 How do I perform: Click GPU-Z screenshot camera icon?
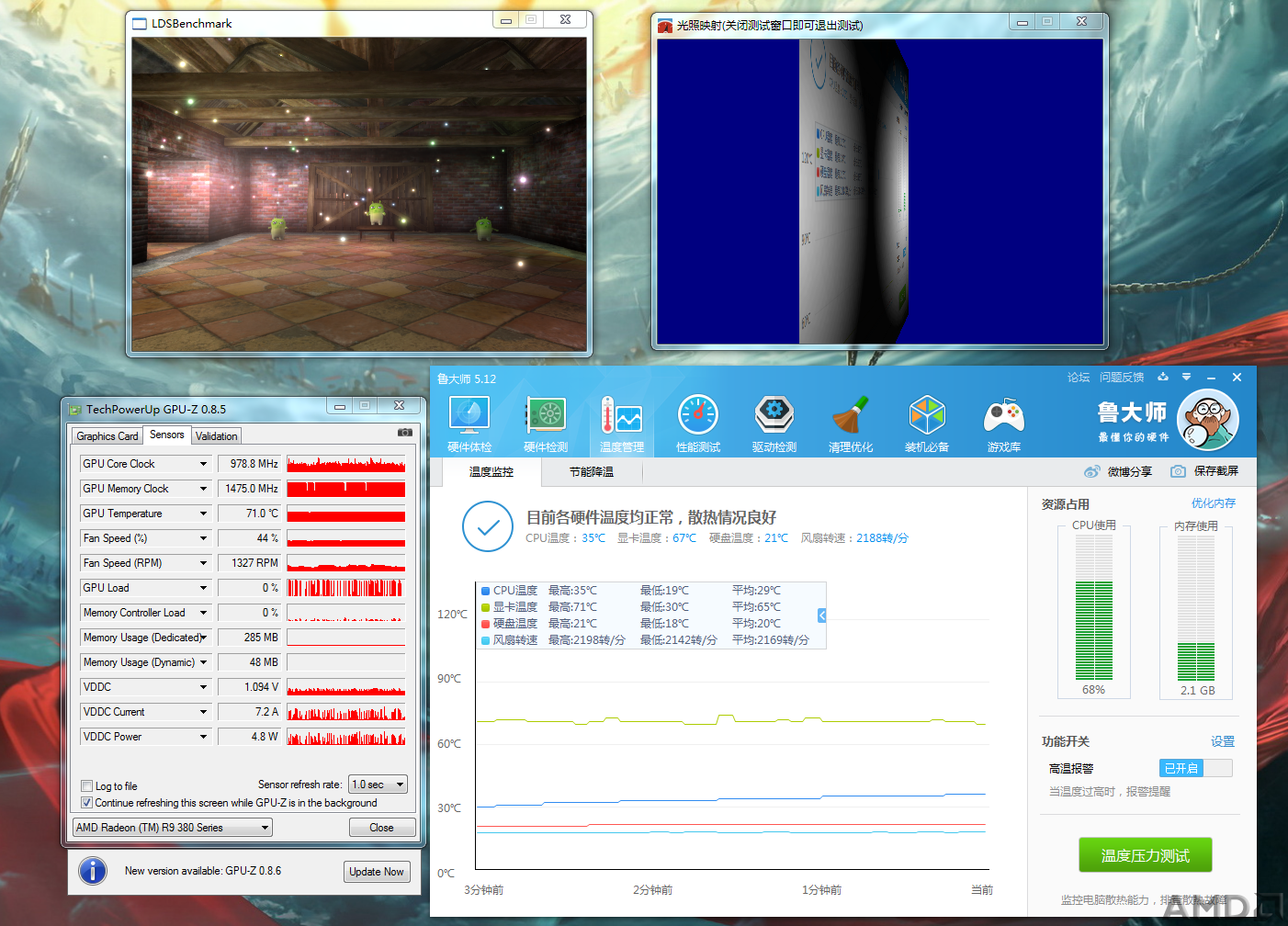point(404,432)
